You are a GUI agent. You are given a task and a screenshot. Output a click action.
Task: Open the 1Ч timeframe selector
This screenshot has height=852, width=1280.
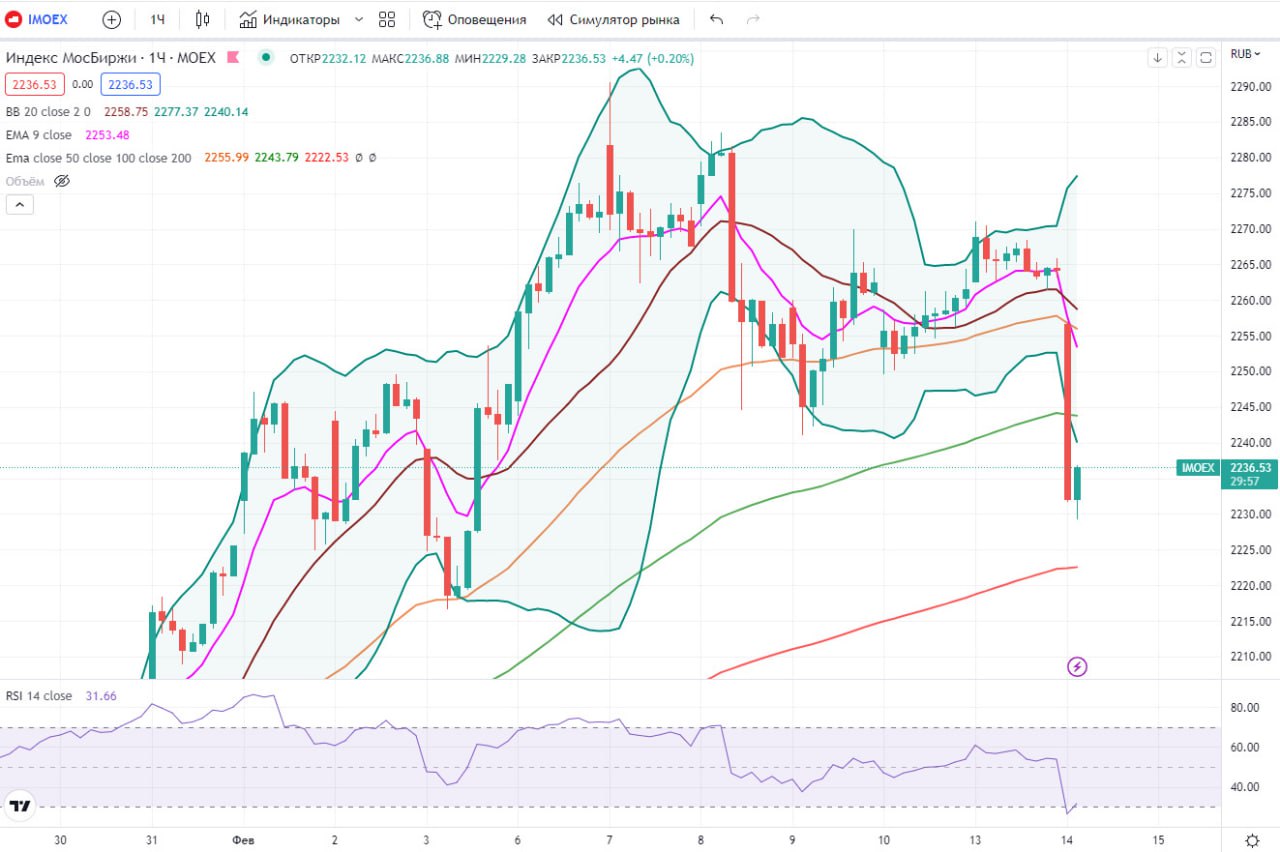click(x=158, y=19)
